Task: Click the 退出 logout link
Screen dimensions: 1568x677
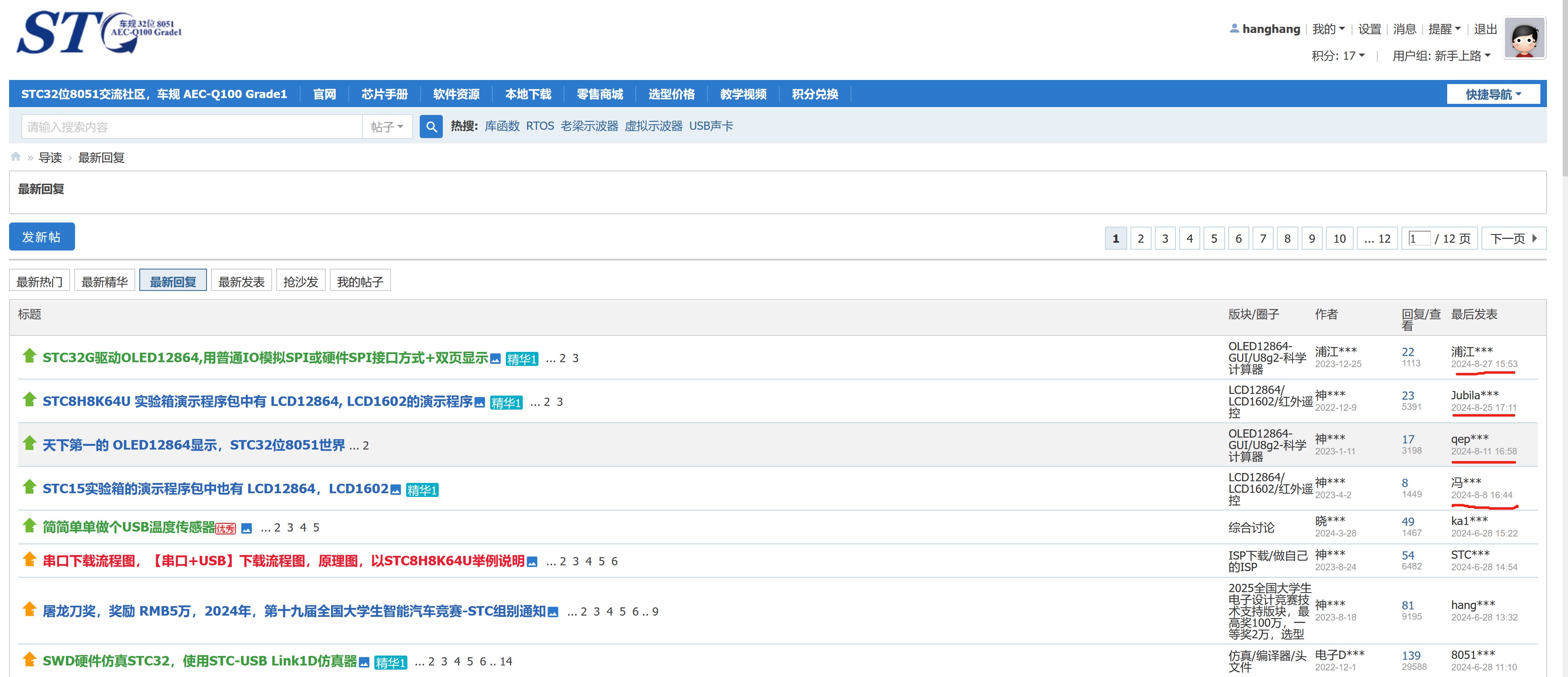Action: [1485, 29]
